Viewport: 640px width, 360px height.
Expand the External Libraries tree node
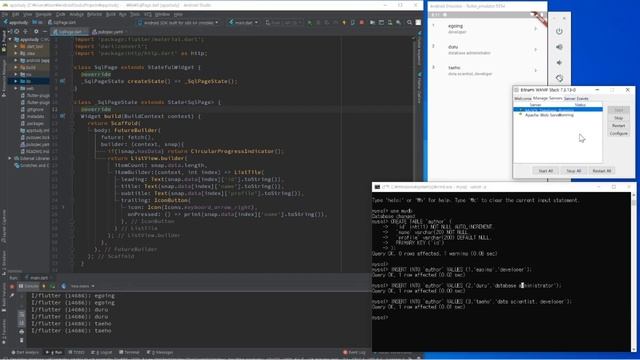point(11,158)
